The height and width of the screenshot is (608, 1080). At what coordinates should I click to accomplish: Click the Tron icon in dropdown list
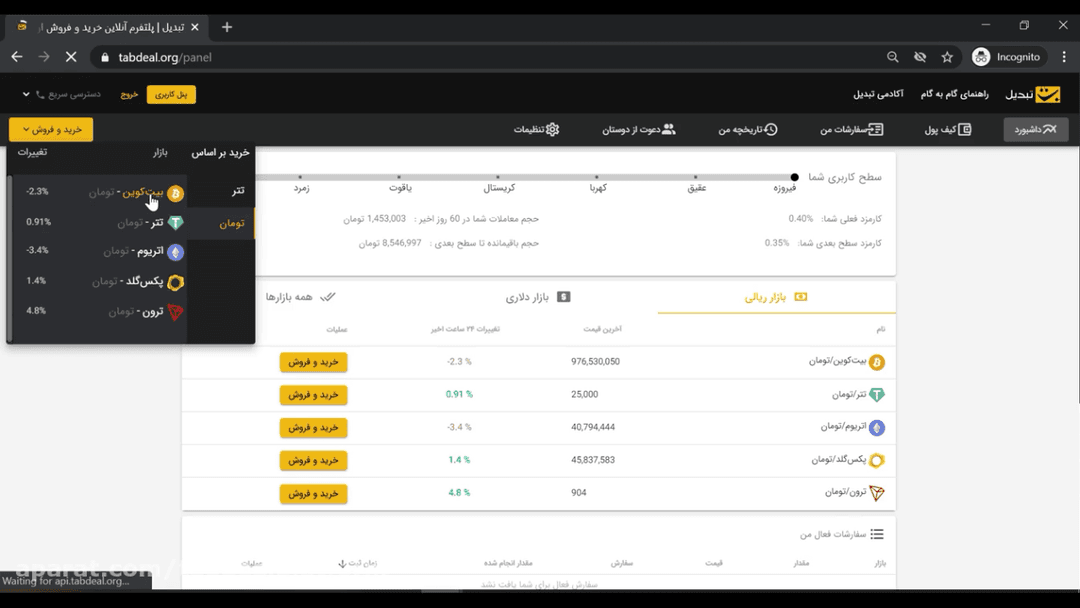[176, 313]
